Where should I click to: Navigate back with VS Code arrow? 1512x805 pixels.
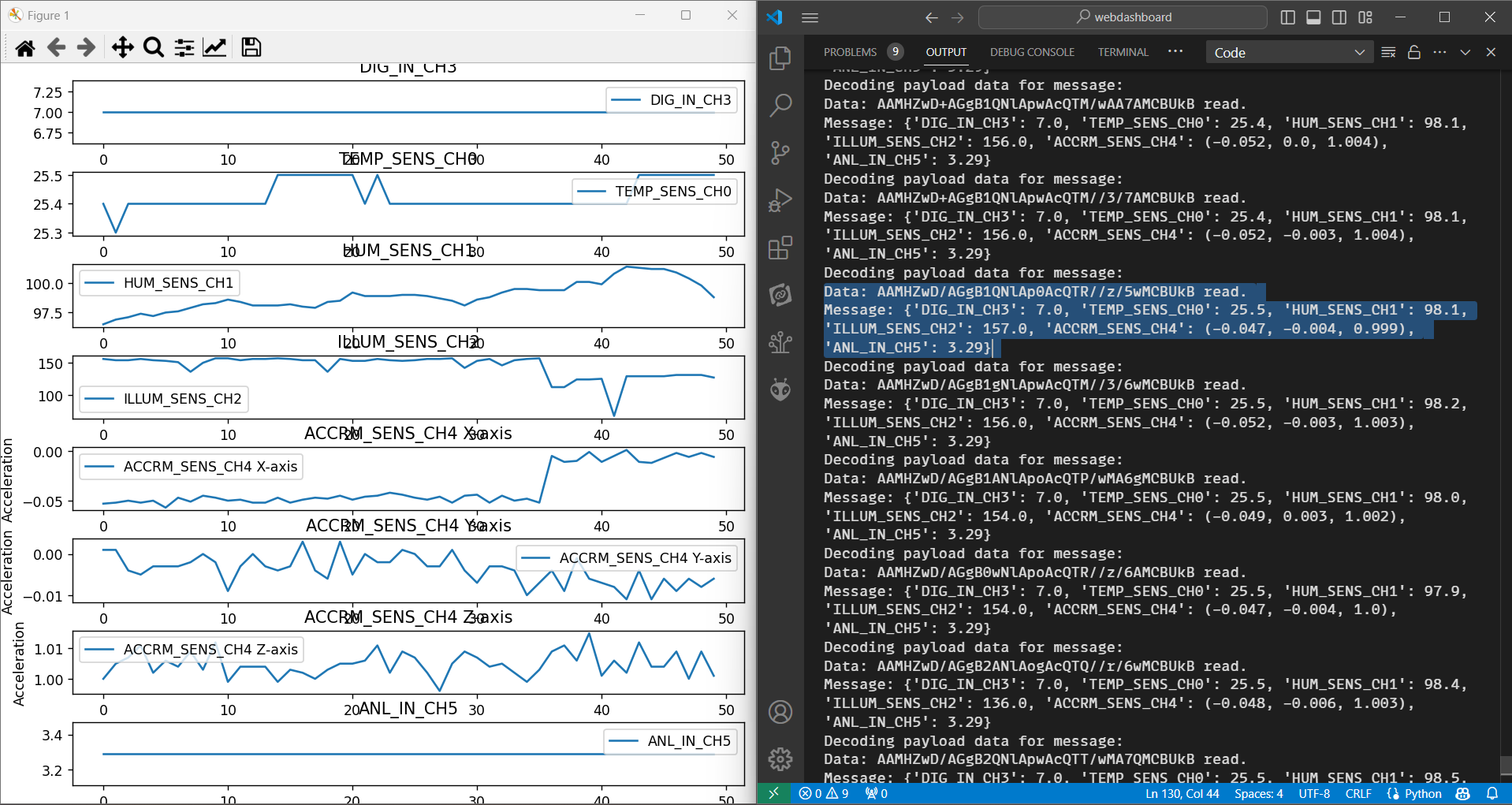click(x=932, y=17)
